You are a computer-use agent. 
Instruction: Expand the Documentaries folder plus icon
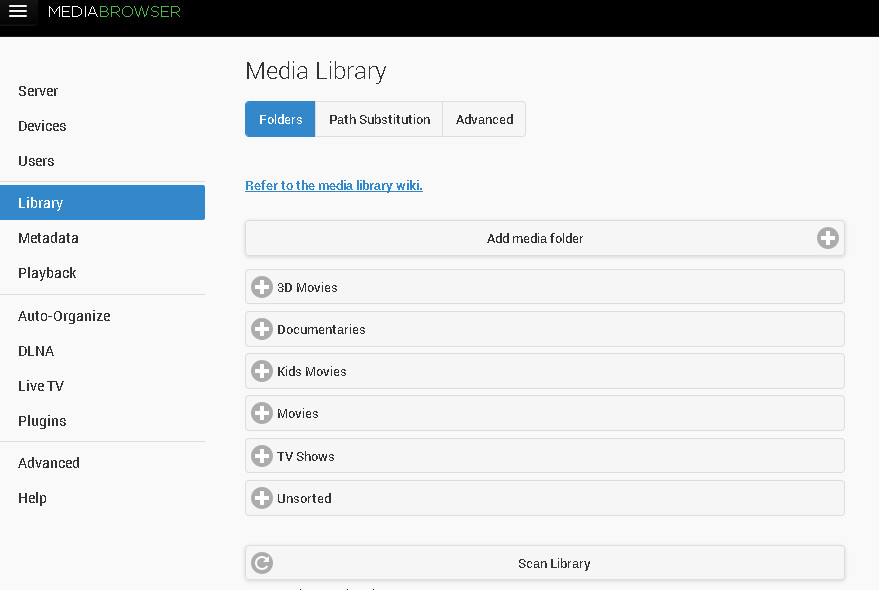[x=262, y=329]
